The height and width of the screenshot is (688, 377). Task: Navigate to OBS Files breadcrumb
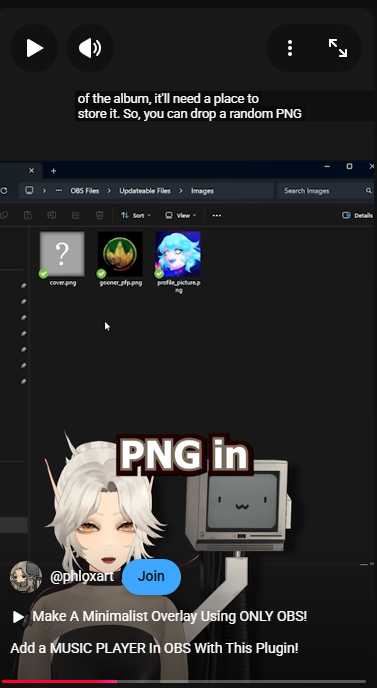pyautogui.click(x=85, y=191)
